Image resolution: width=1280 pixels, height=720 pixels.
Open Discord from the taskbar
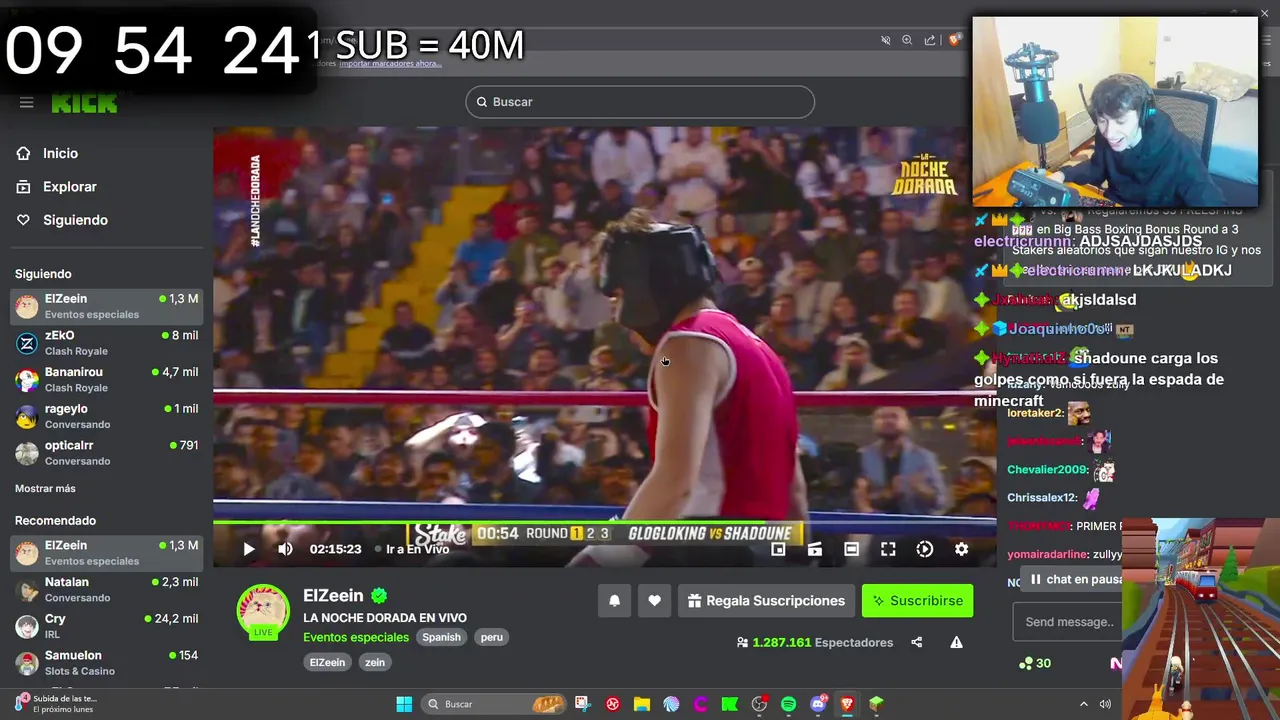click(818, 704)
